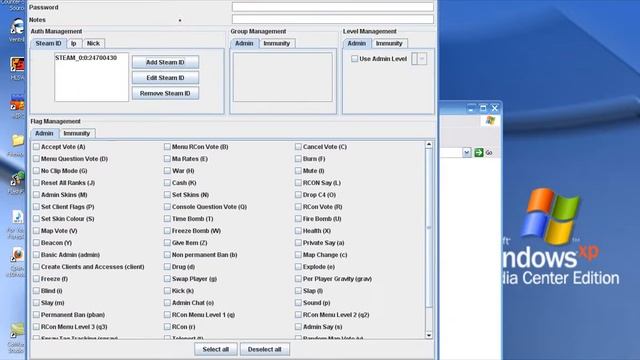The image size is (640, 360).
Task: Open Immunity tab in Flag Management
Action: (76, 133)
